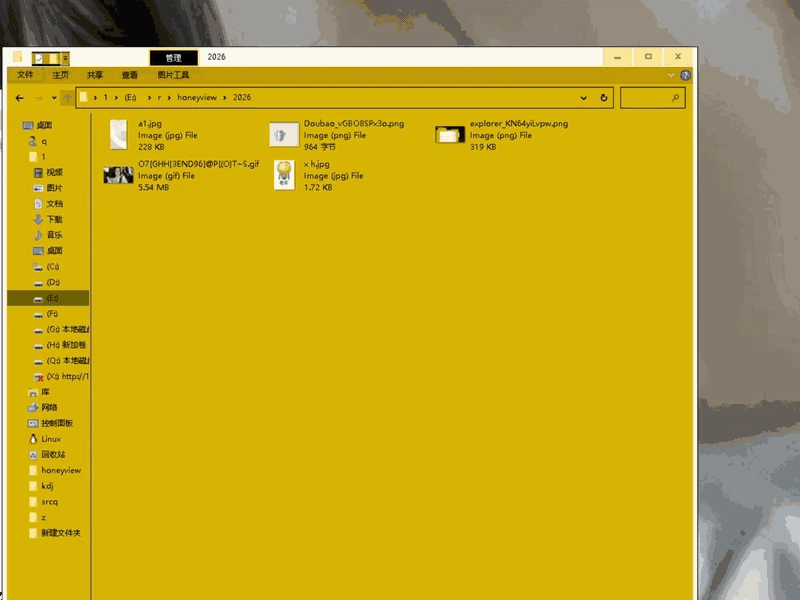Select the a1.jpg file thumbnail

(x=120, y=133)
